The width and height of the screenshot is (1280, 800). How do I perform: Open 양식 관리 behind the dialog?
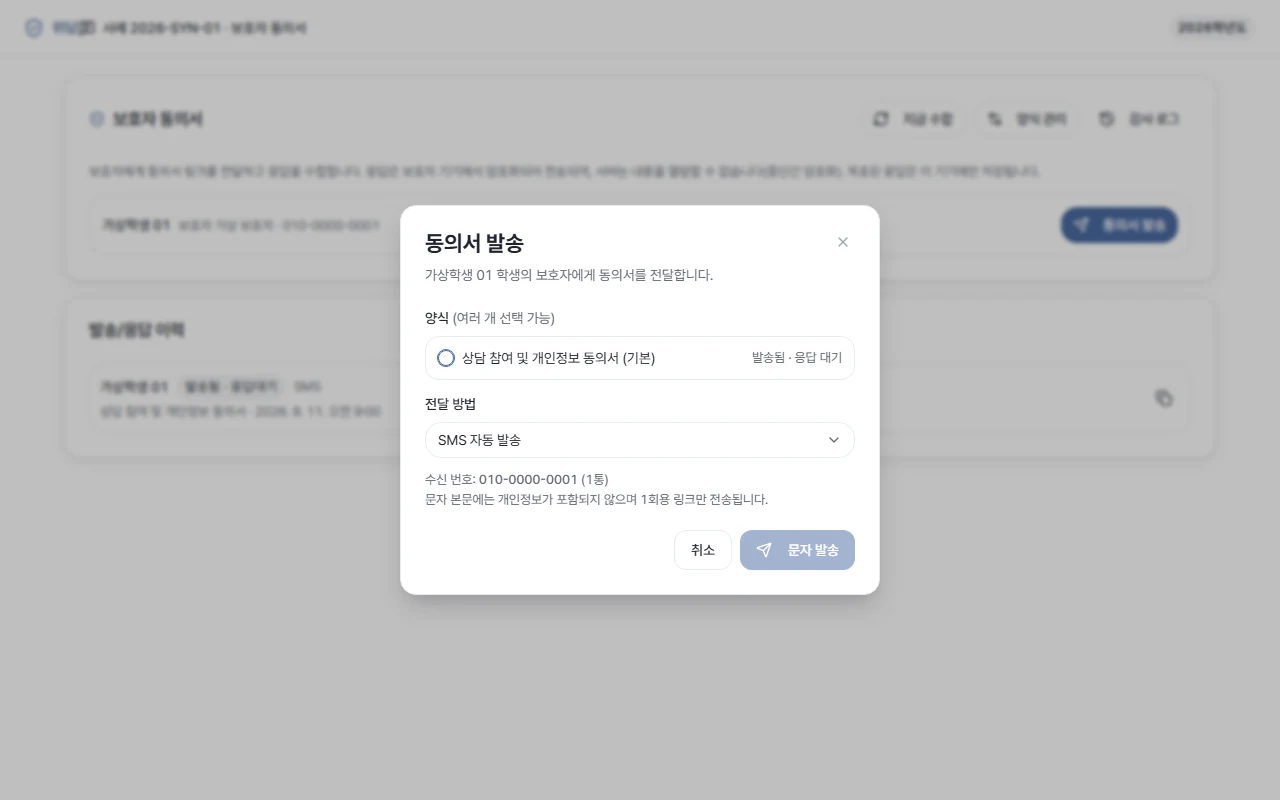1026,119
